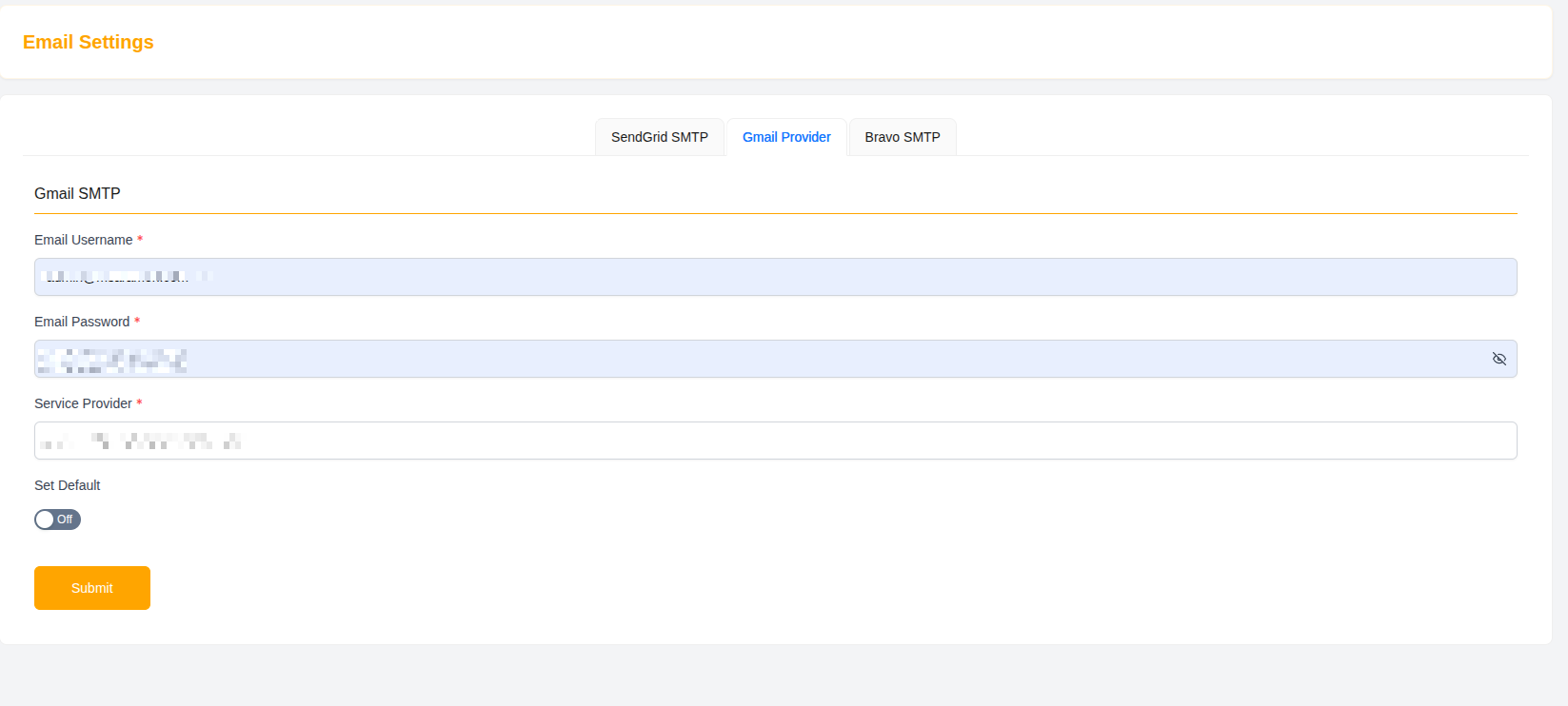1568x706 pixels.
Task: Click the white knob of the toggle
Action: 45,520
